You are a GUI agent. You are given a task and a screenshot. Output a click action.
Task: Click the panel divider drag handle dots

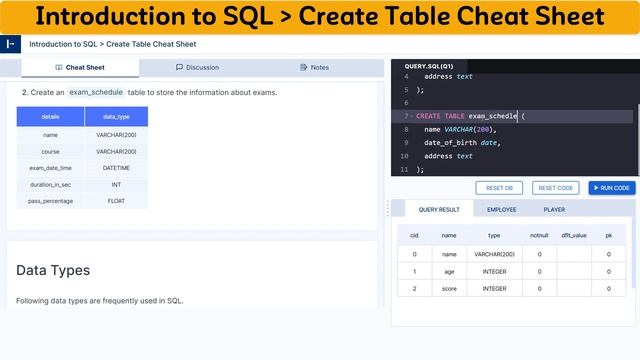click(388, 209)
